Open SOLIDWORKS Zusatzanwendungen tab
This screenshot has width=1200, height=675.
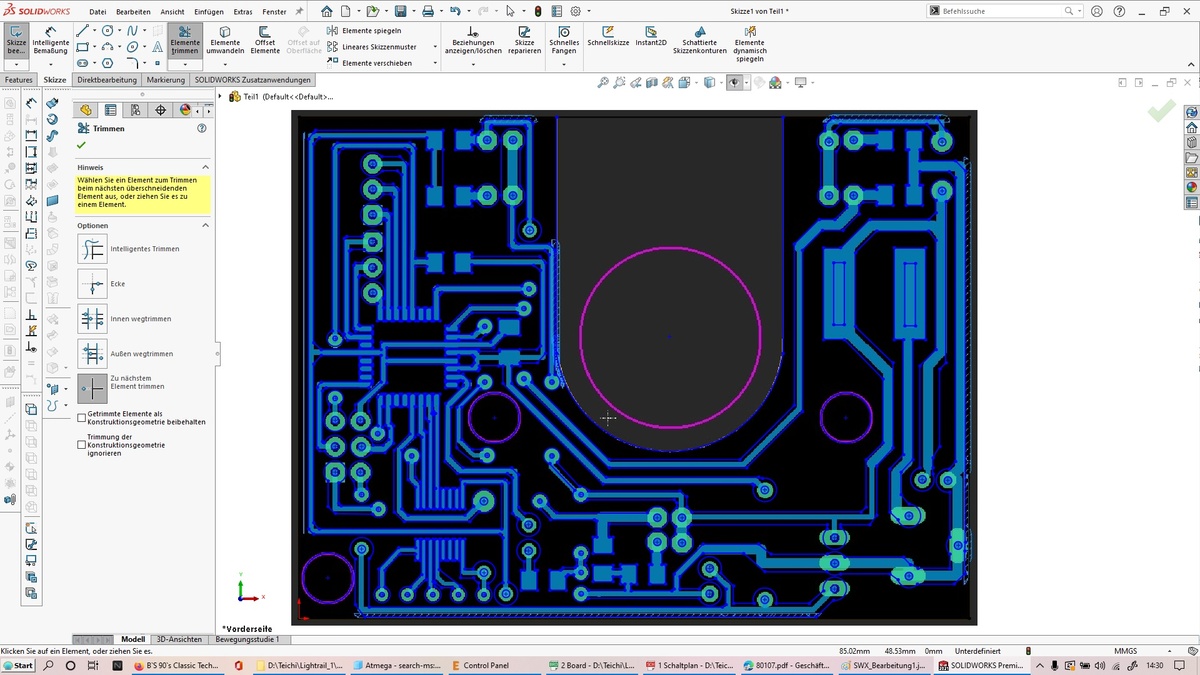pos(253,80)
